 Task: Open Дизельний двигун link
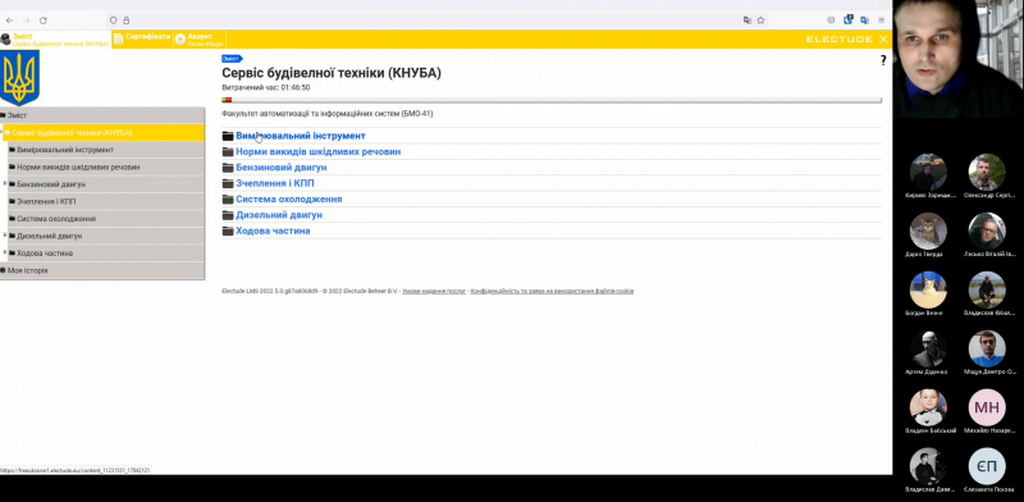pyautogui.click(x=279, y=215)
